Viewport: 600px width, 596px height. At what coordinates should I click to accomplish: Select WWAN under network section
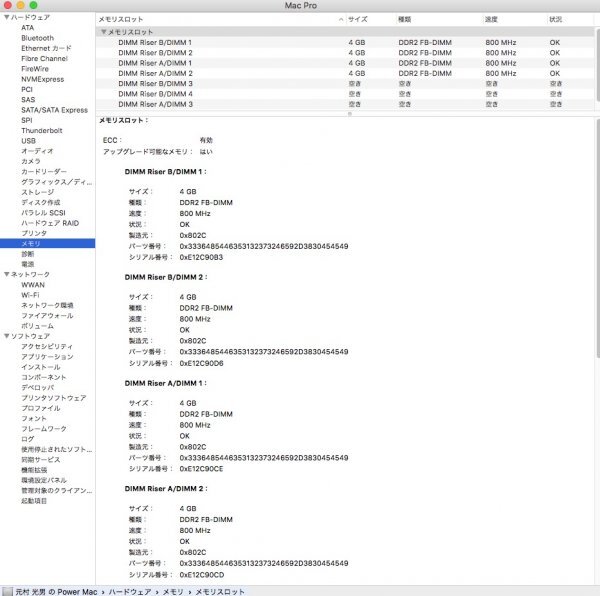pos(33,285)
